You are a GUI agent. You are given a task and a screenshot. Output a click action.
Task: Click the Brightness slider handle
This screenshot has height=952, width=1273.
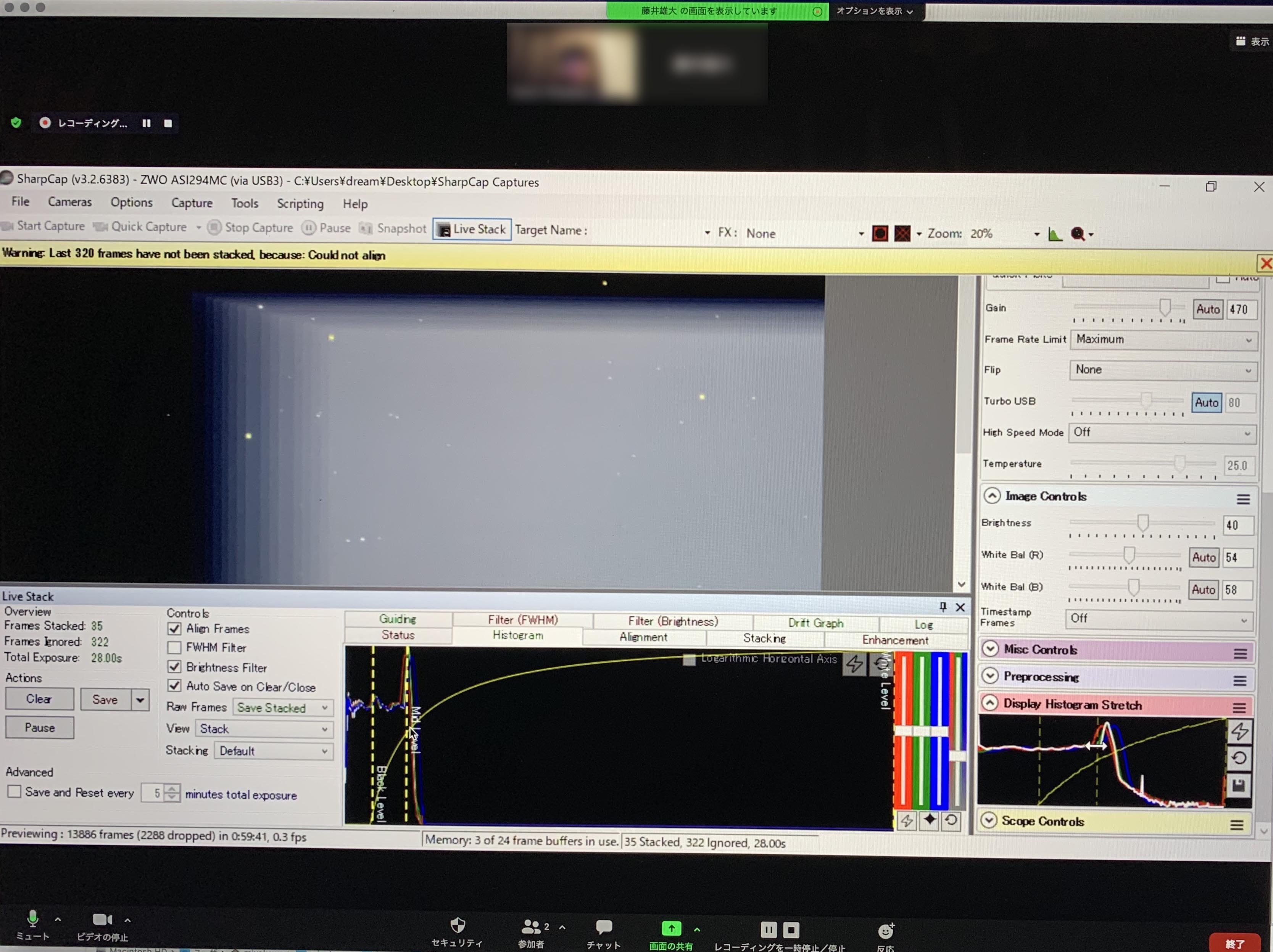coord(1143,523)
